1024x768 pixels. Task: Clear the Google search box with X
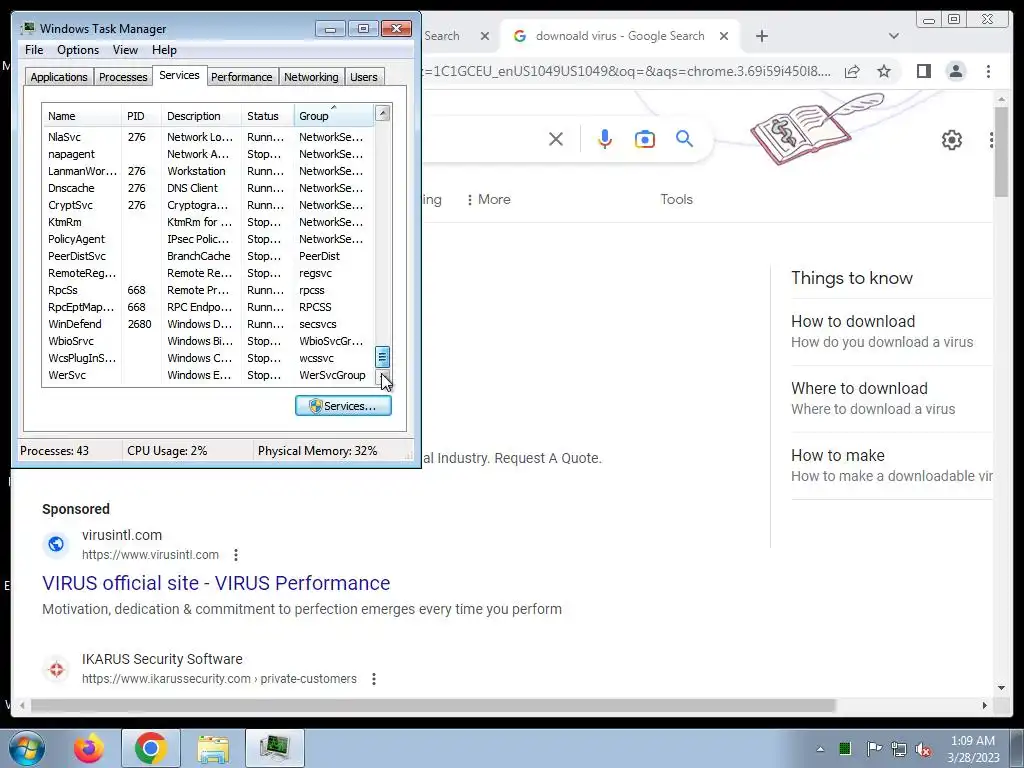(556, 139)
